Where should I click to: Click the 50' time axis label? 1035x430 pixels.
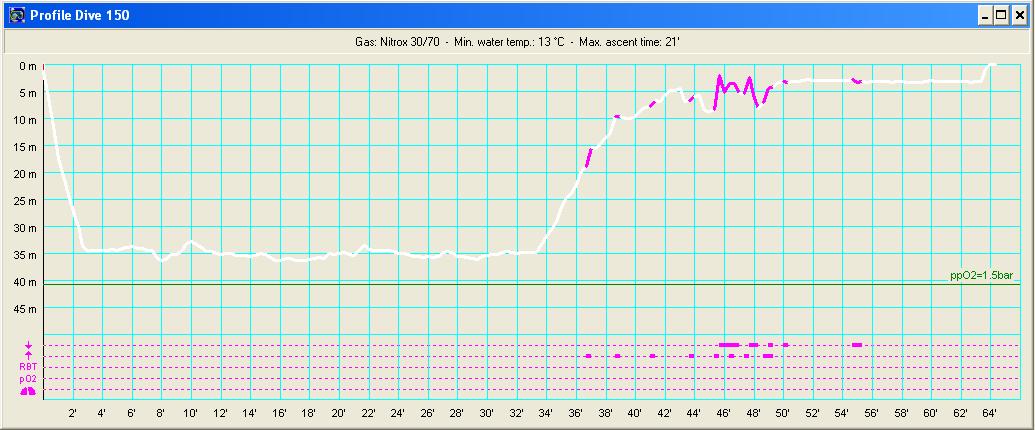pyautogui.click(x=782, y=413)
